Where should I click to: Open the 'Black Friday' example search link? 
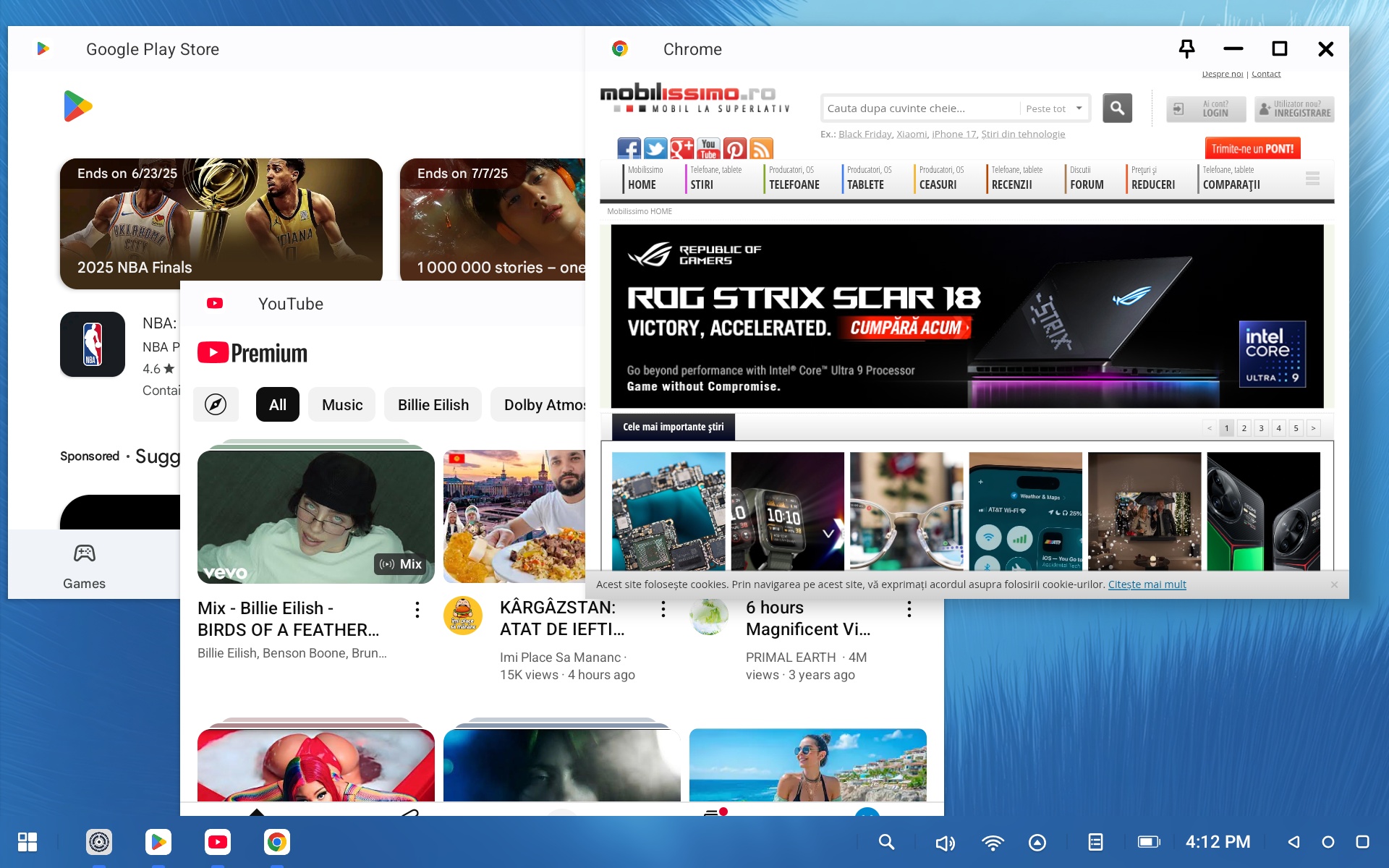click(865, 134)
